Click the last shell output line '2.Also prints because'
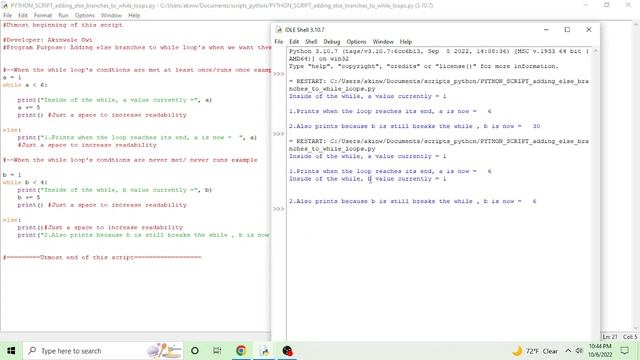 coord(413,201)
